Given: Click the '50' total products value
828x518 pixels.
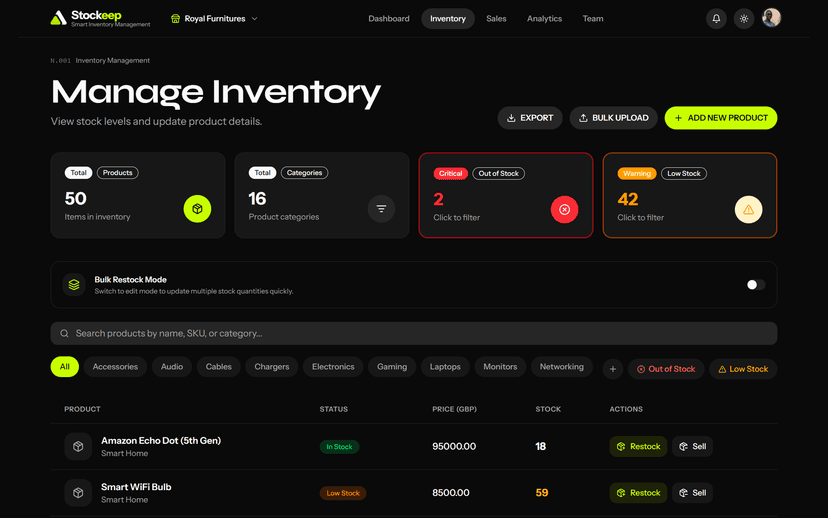Looking at the screenshot, I should click(x=76, y=199).
